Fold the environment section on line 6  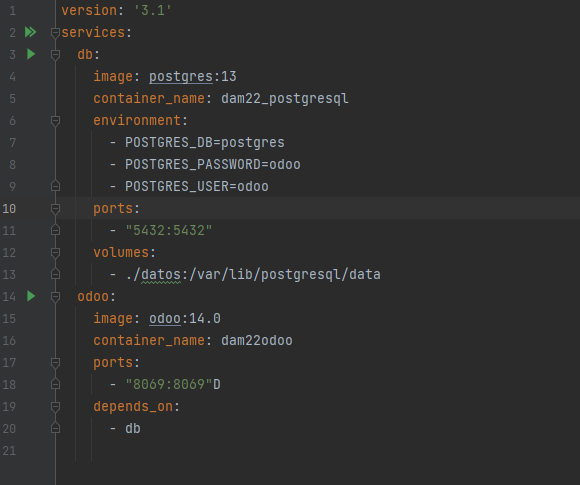click(x=55, y=121)
